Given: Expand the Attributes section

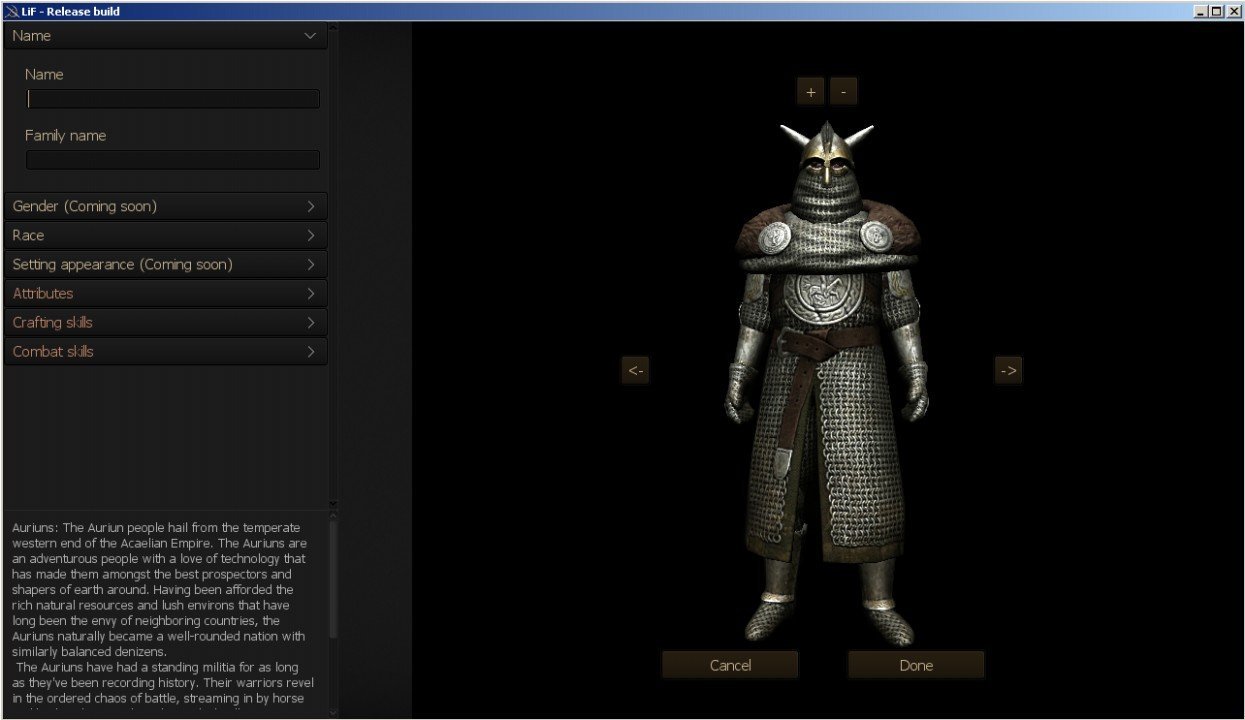Looking at the screenshot, I should (166, 293).
